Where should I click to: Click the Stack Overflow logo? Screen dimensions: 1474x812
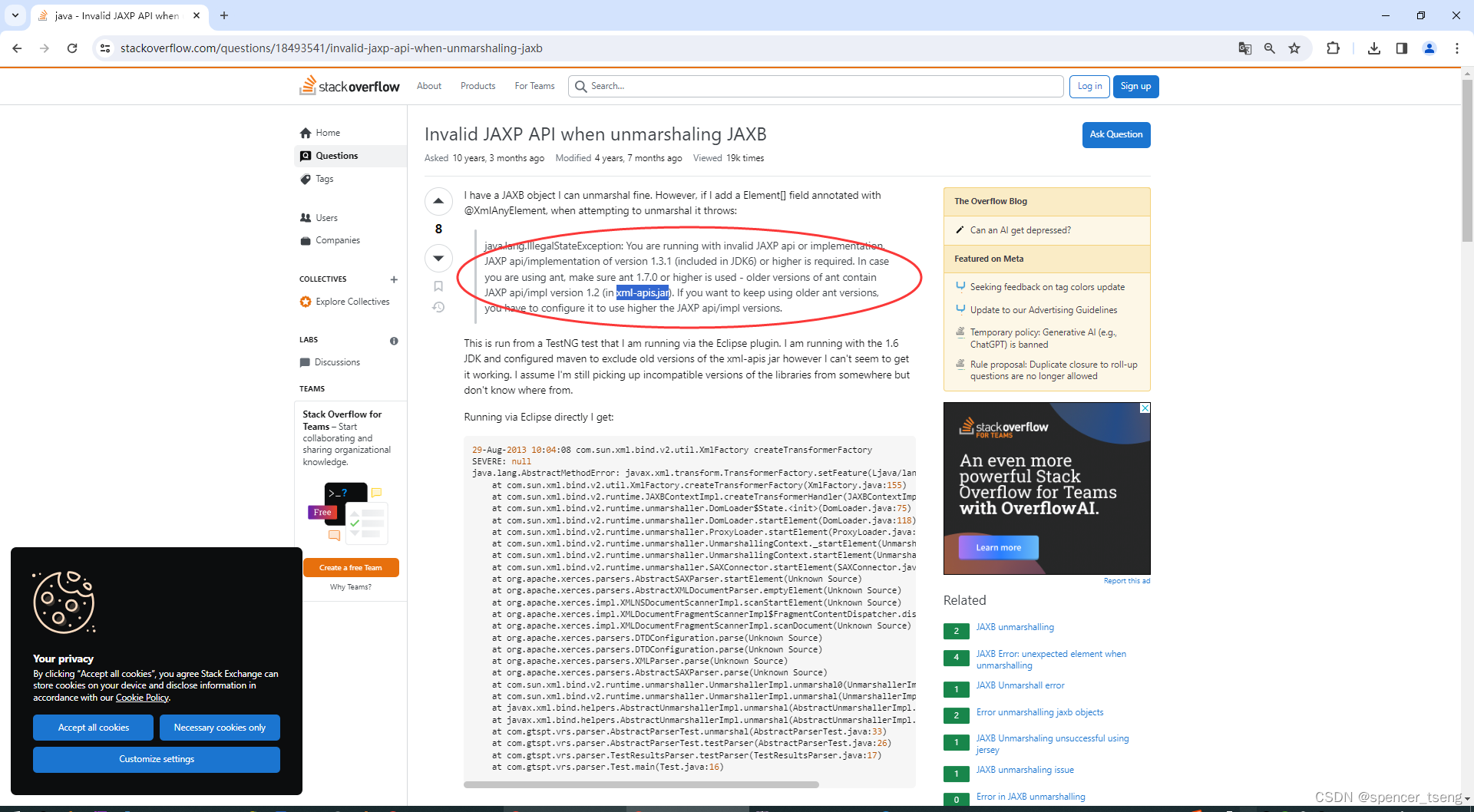[x=349, y=85]
